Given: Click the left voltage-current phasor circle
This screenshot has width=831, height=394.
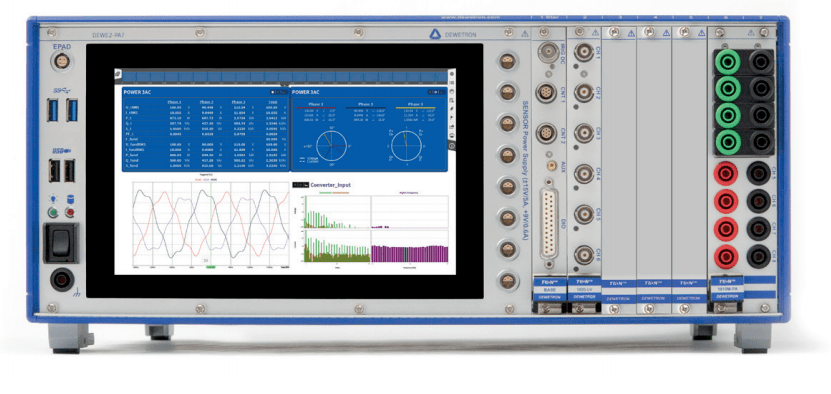Looking at the screenshot, I should pos(331,146).
